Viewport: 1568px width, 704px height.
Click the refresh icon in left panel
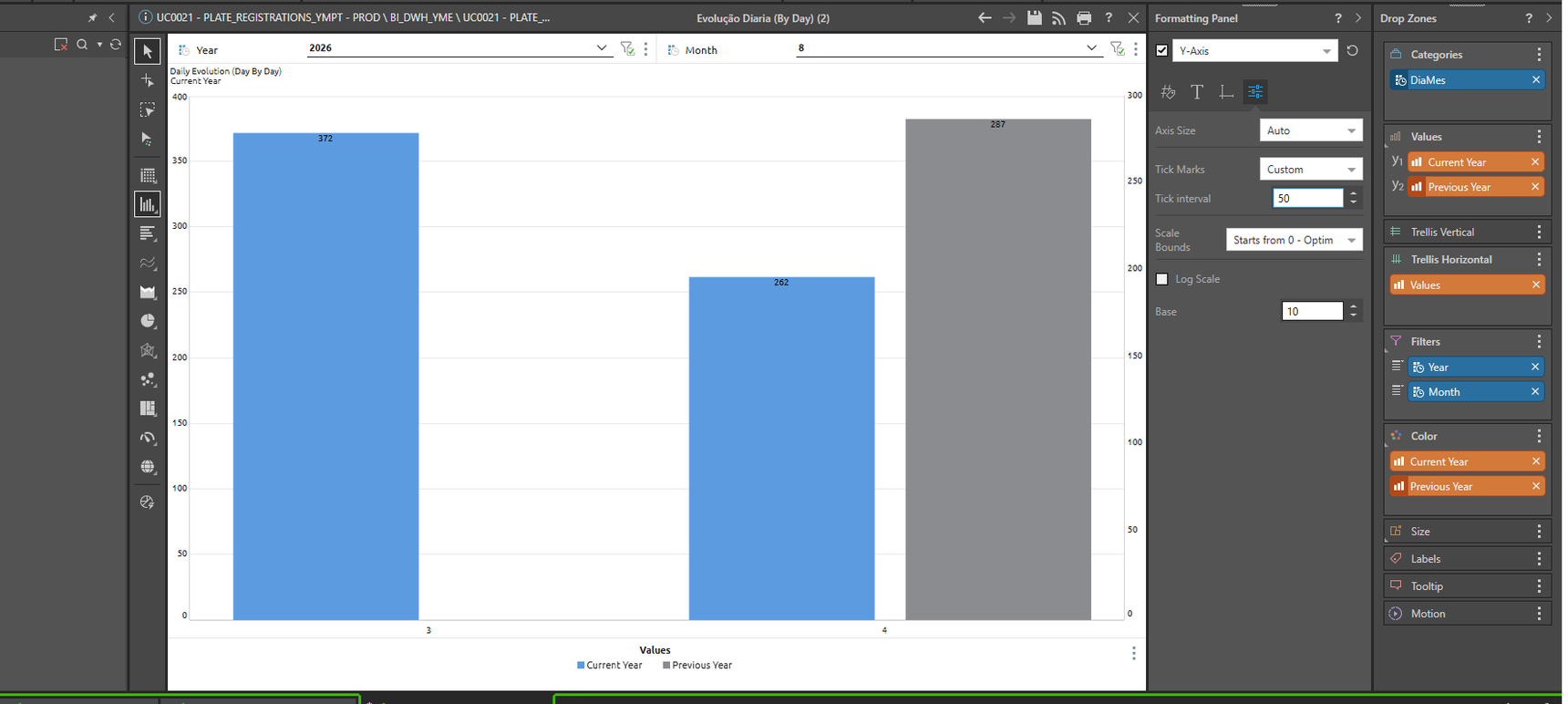(x=116, y=44)
